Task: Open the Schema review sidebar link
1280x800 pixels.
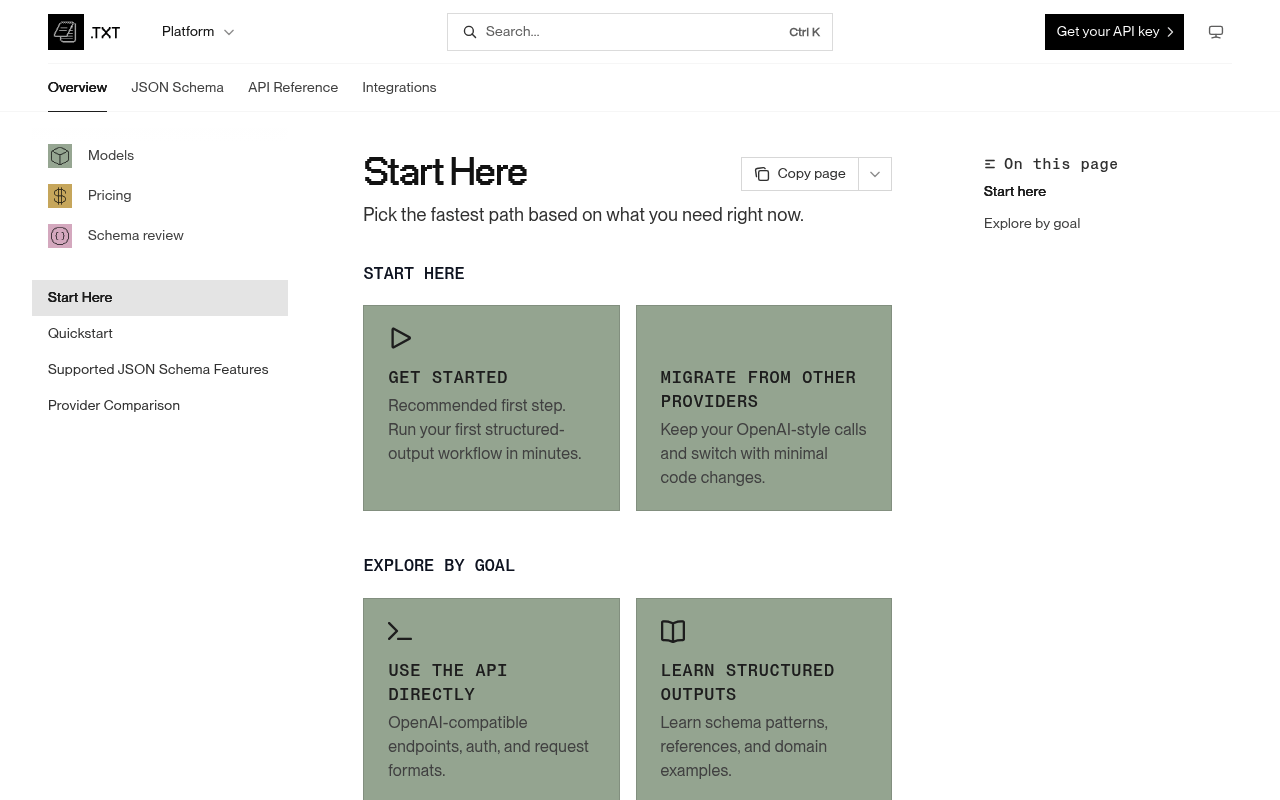Action: 136,236
